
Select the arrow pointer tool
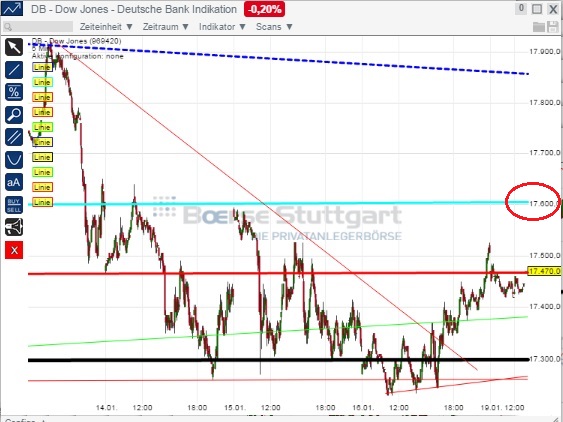pyautogui.click(x=14, y=47)
